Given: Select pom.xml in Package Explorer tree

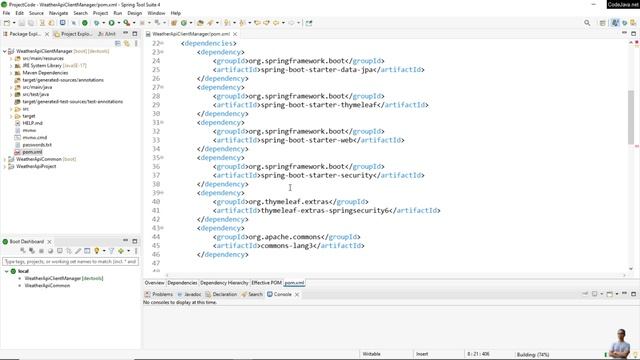Looking at the screenshot, I should coord(32,152).
